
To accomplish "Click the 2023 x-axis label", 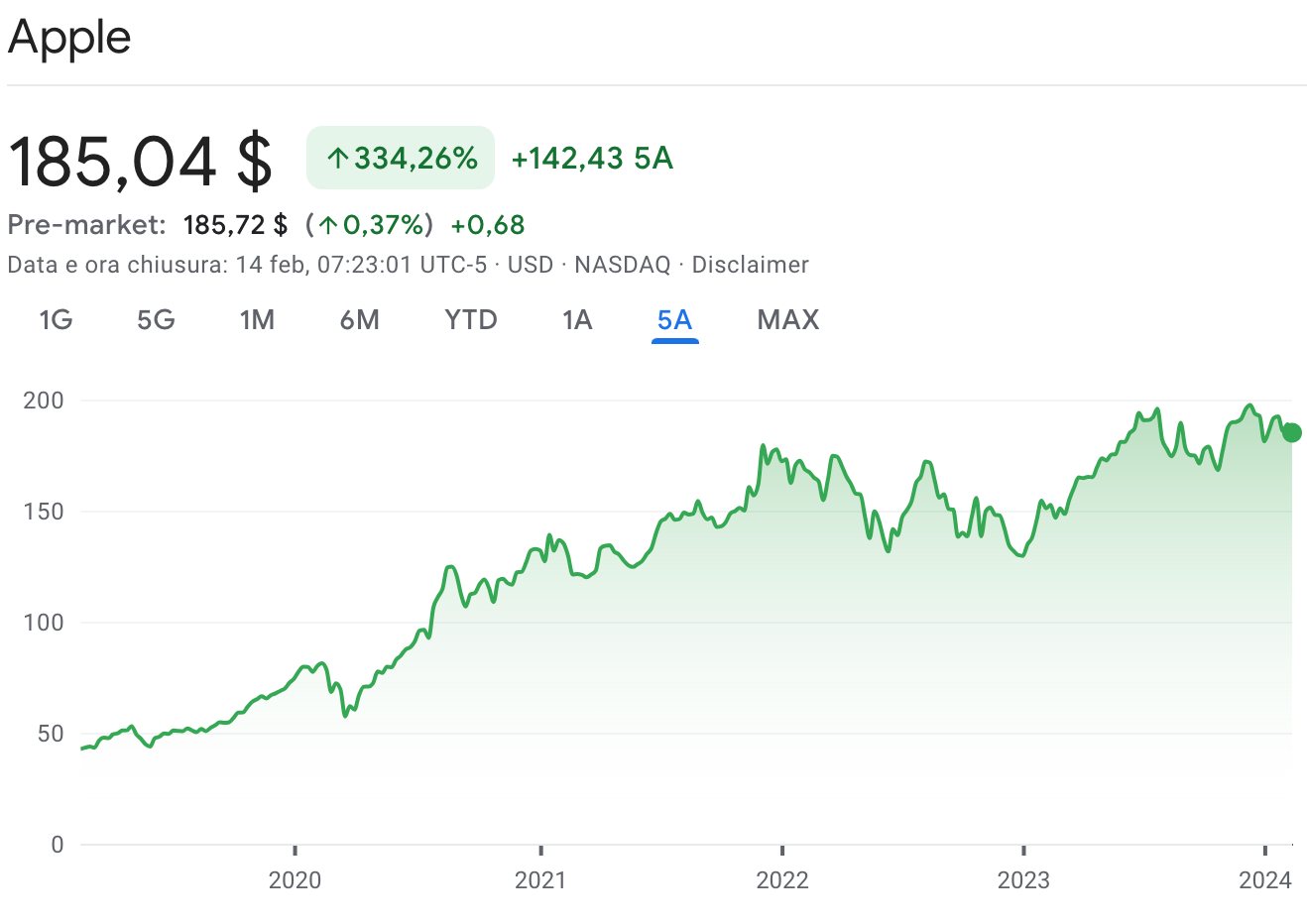I will tap(1023, 879).
